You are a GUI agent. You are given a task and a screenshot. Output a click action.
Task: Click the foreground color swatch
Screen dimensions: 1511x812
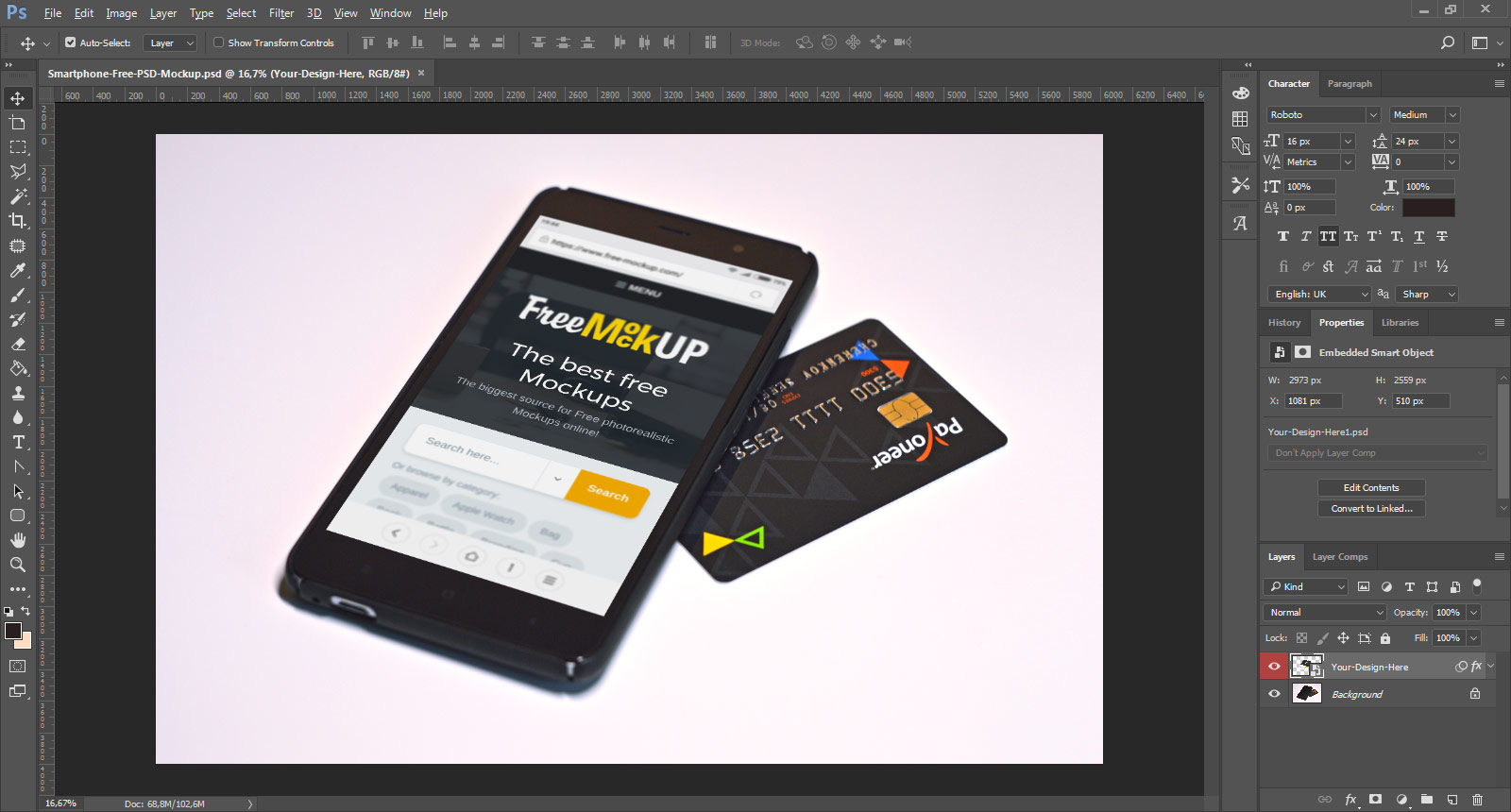click(13, 631)
